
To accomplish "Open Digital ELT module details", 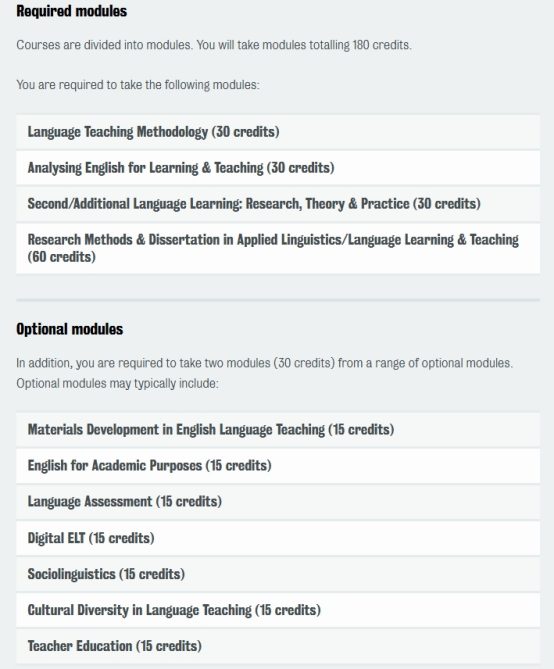I will (x=278, y=538).
